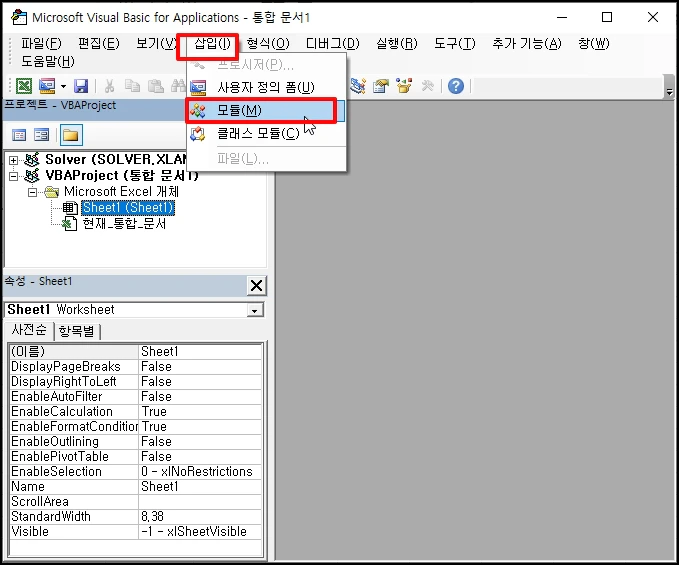Toggle Folders button in project pane

pyautogui.click(x=71, y=135)
